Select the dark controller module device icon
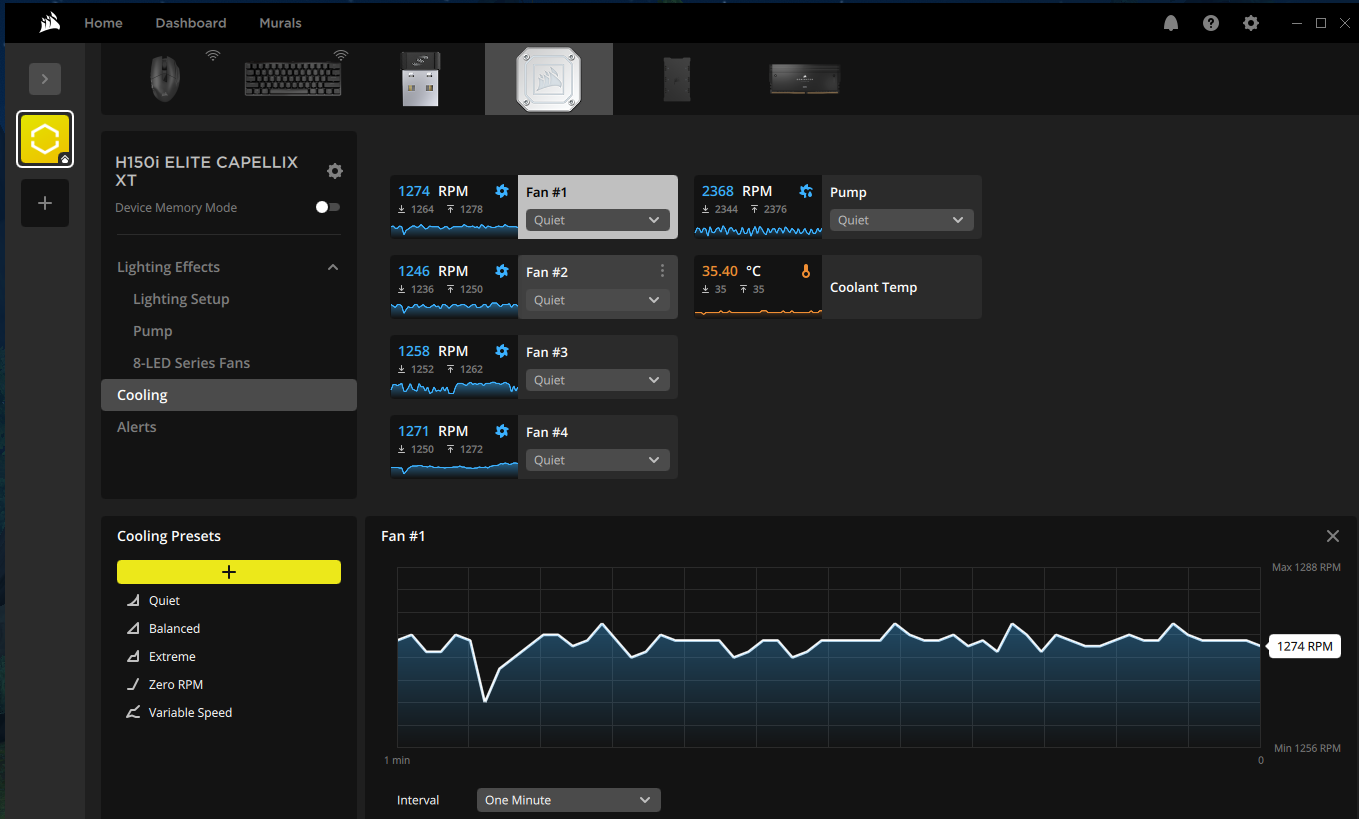1359x819 pixels. click(x=677, y=79)
